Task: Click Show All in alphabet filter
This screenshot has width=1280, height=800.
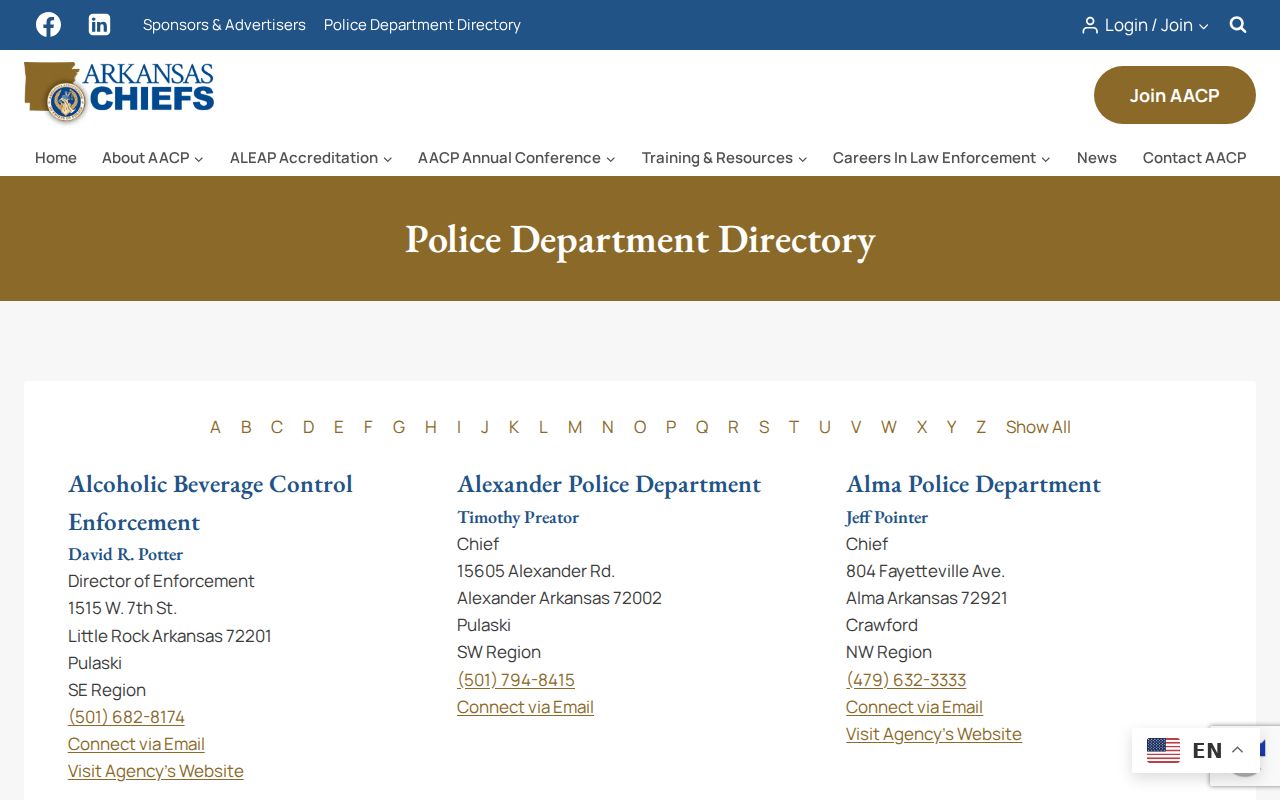Action: (1038, 427)
